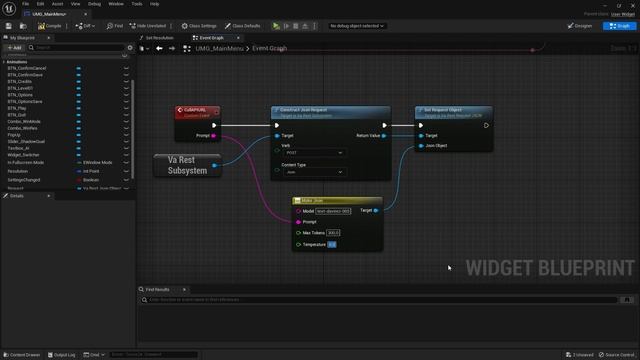Open the View menu
The width and height of the screenshot is (640, 360).
coord(76,4)
